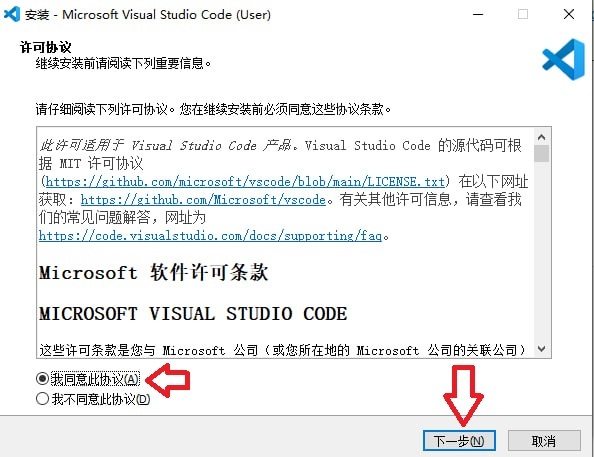Viewport: 594px width, 457px height.
Task: Open the github.com/Microsoft/vscode link
Action: click(203, 199)
